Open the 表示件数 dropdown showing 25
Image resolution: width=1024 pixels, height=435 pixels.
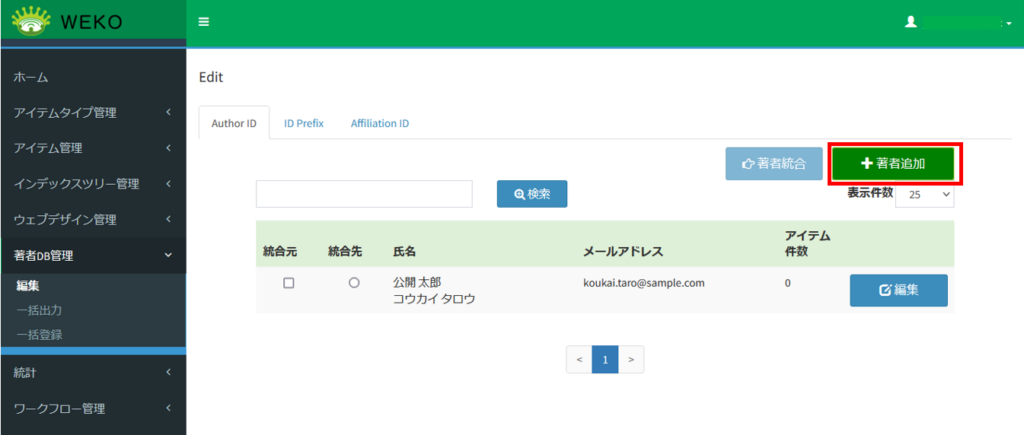924,196
